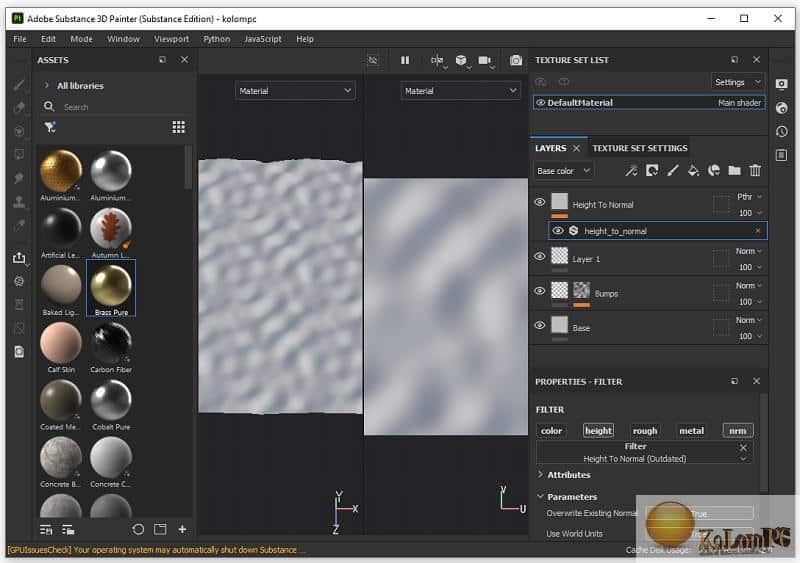
Task: Select the Polygon fill tool
Action: [19, 154]
